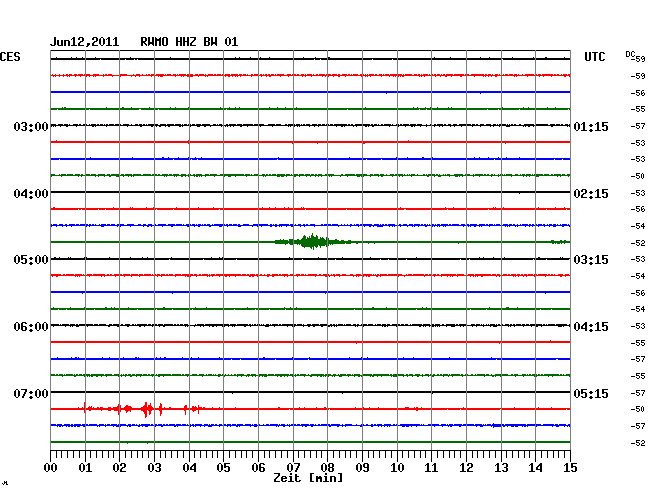
Task: Select the 03:00 local time label
Action: coord(31,126)
